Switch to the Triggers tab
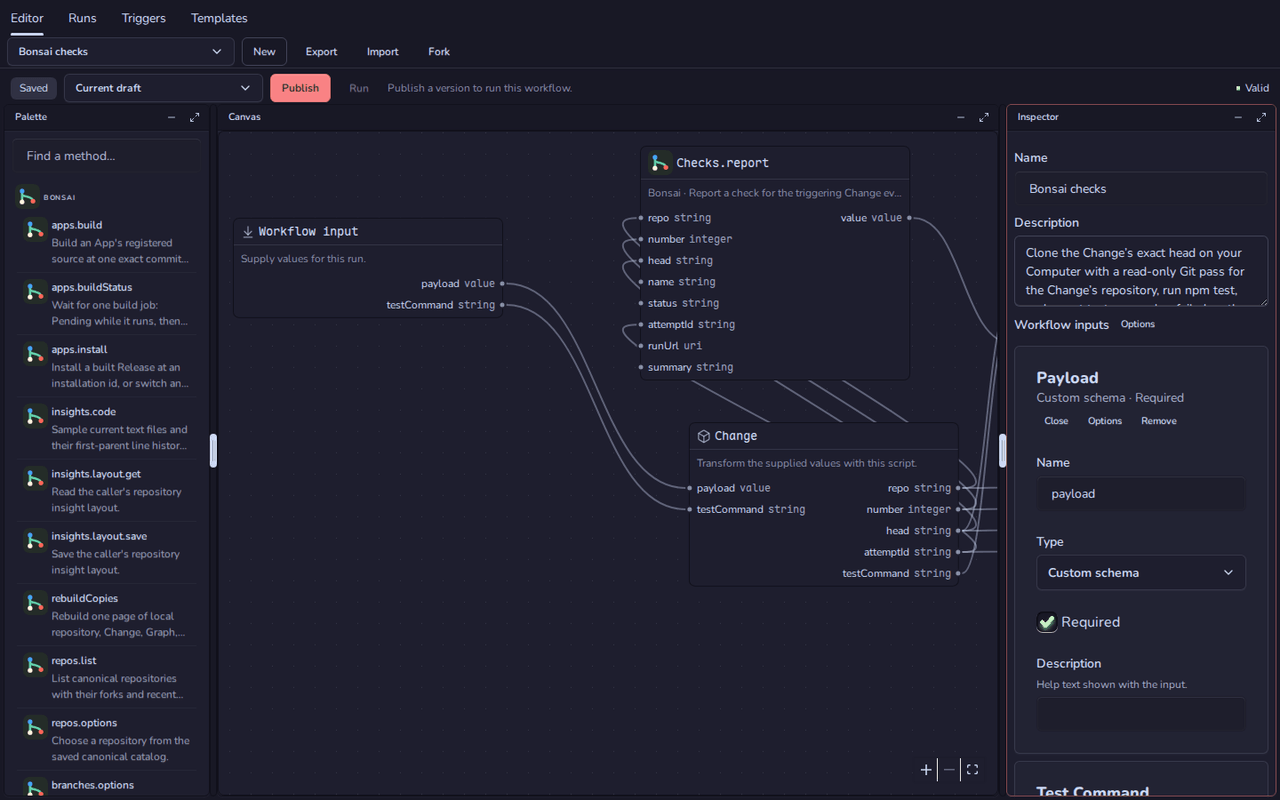The width and height of the screenshot is (1280, 800). pyautogui.click(x=144, y=18)
